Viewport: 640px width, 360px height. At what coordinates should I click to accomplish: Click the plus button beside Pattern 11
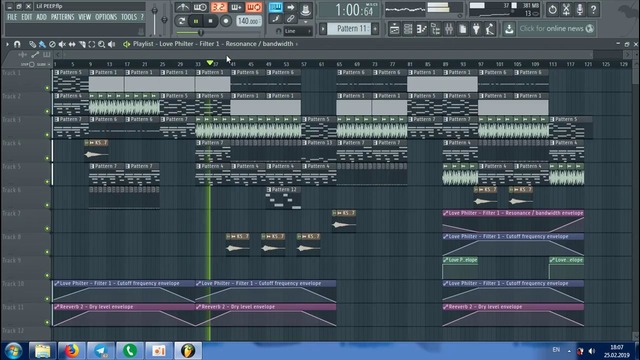click(x=375, y=29)
